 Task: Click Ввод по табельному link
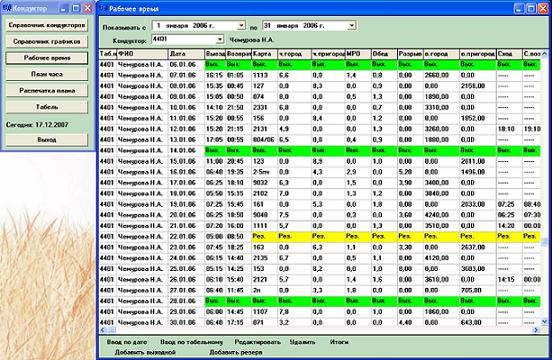[x=192, y=342]
